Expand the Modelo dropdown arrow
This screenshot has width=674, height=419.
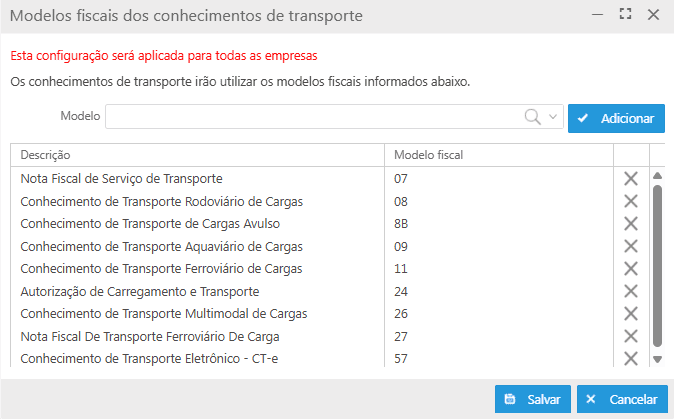coord(554,117)
